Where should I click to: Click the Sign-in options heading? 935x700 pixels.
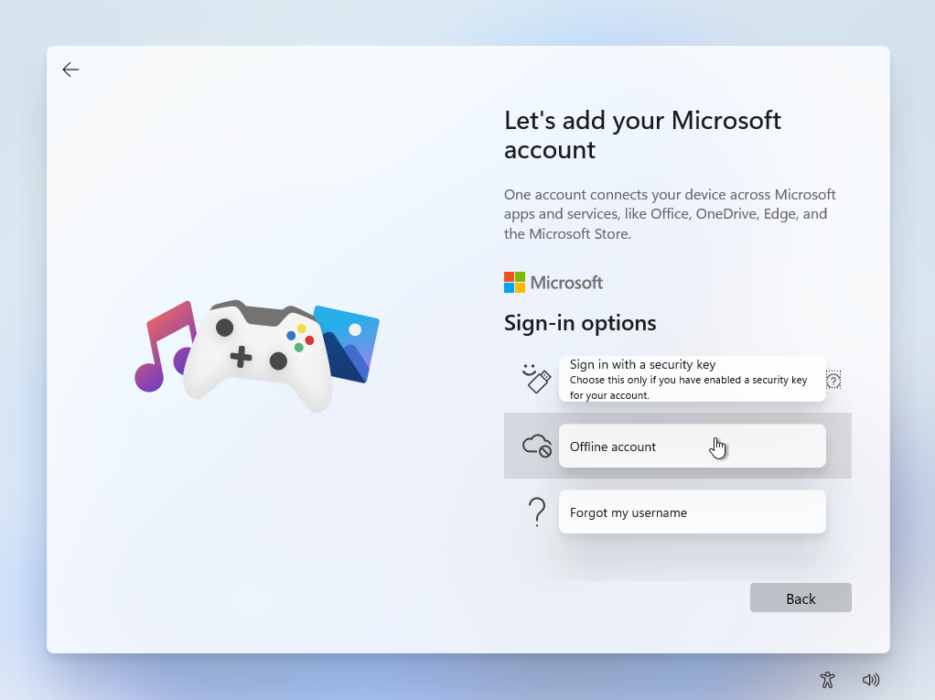580,323
